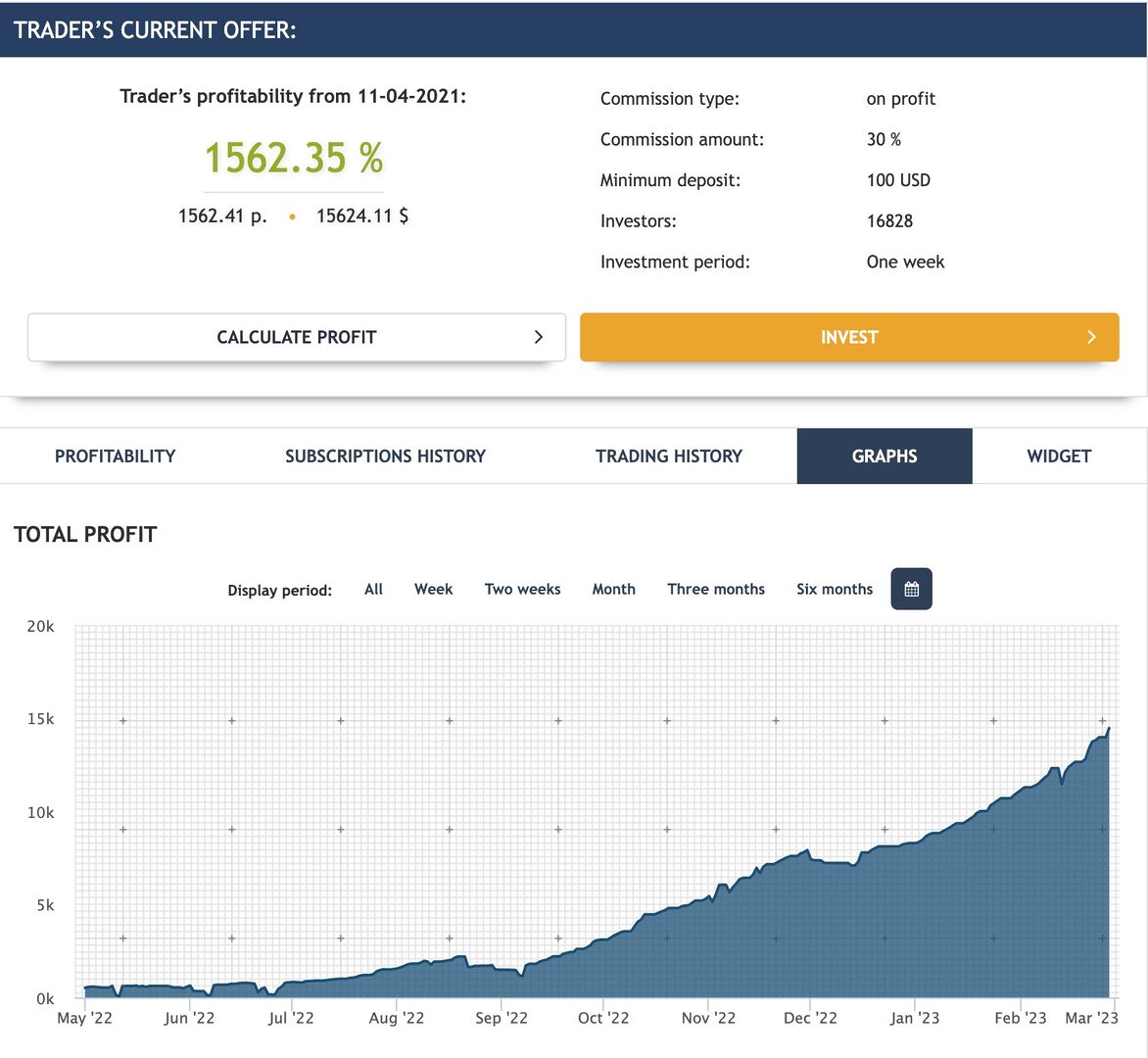Image resolution: width=1148 pixels, height=1058 pixels.
Task: Click the on profit commission type value
Action: (900, 99)
